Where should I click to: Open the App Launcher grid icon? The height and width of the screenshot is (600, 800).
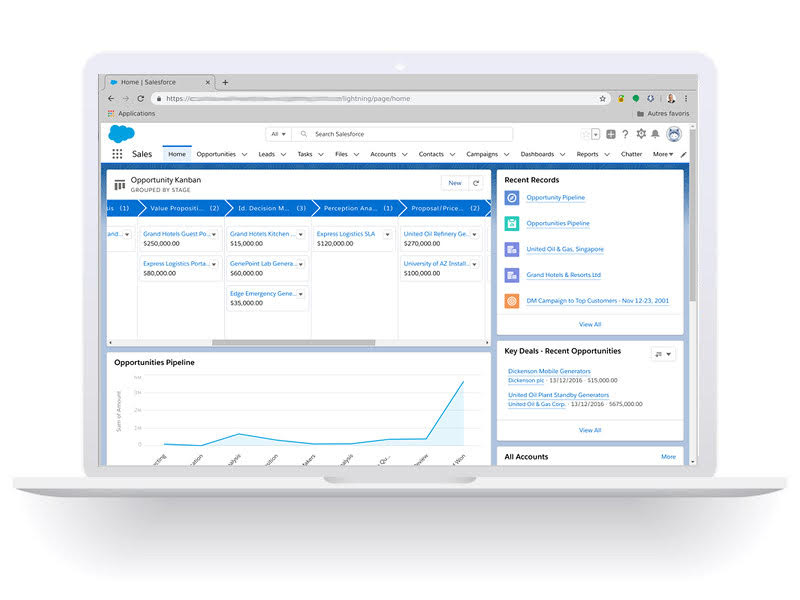(x=117, y=154)
